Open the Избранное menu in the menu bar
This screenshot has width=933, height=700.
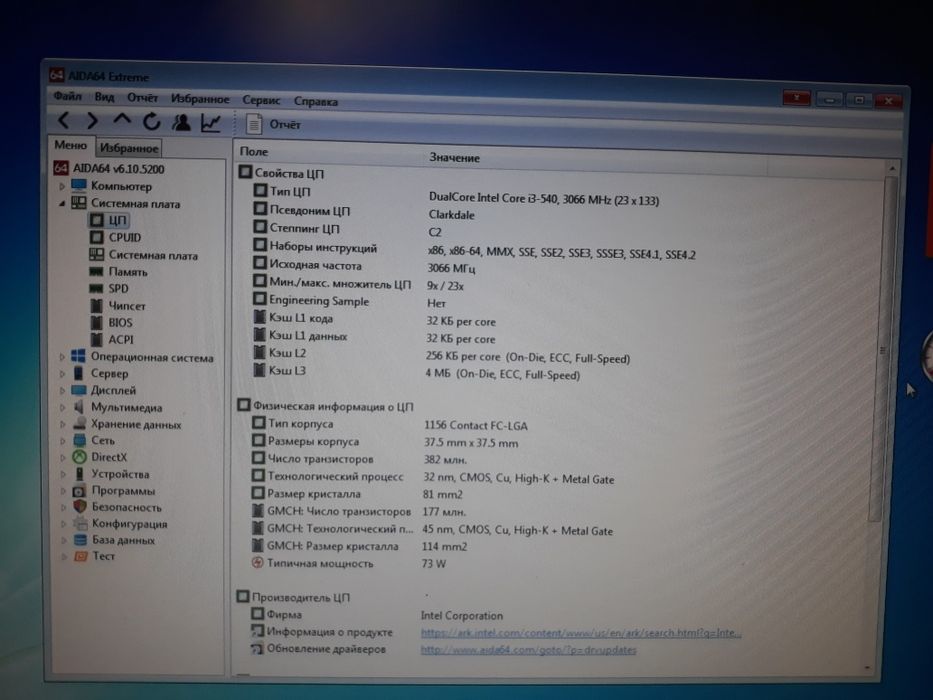tap(200, 99)
